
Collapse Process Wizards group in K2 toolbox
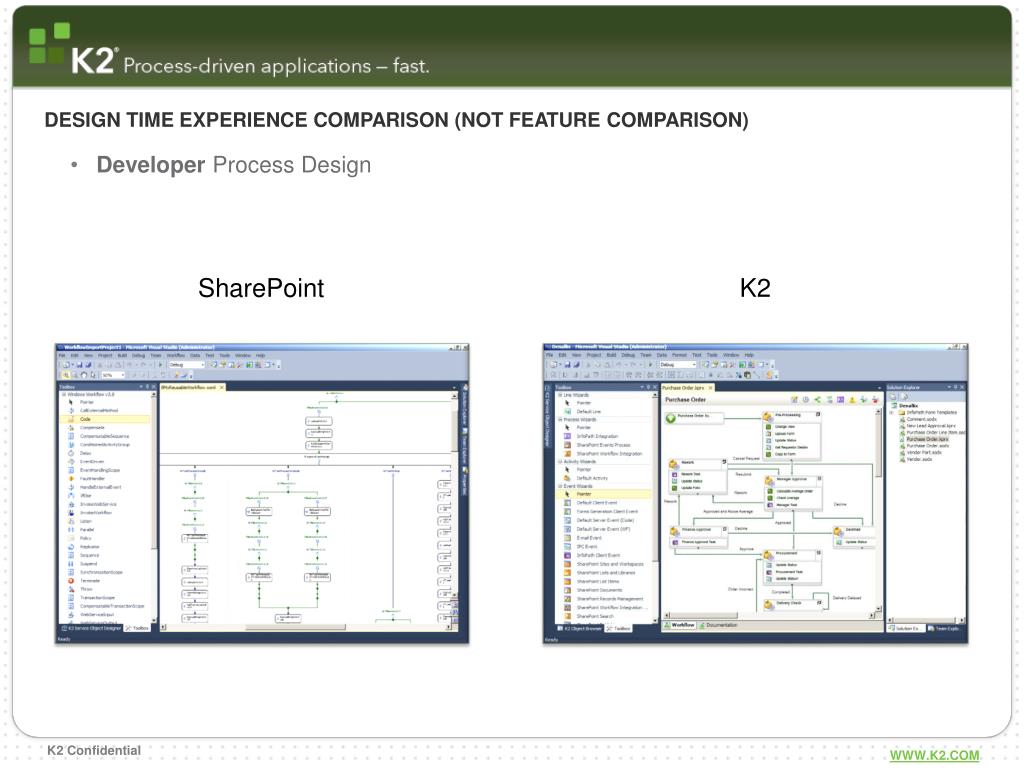click(560, 419)
